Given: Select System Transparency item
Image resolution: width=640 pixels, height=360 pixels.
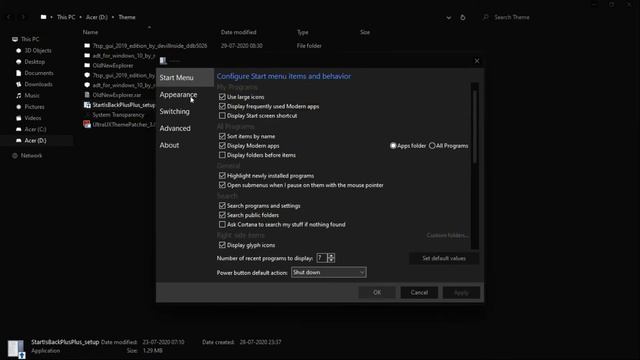Looking at the screenshot, I should click(x=118, y=115).
